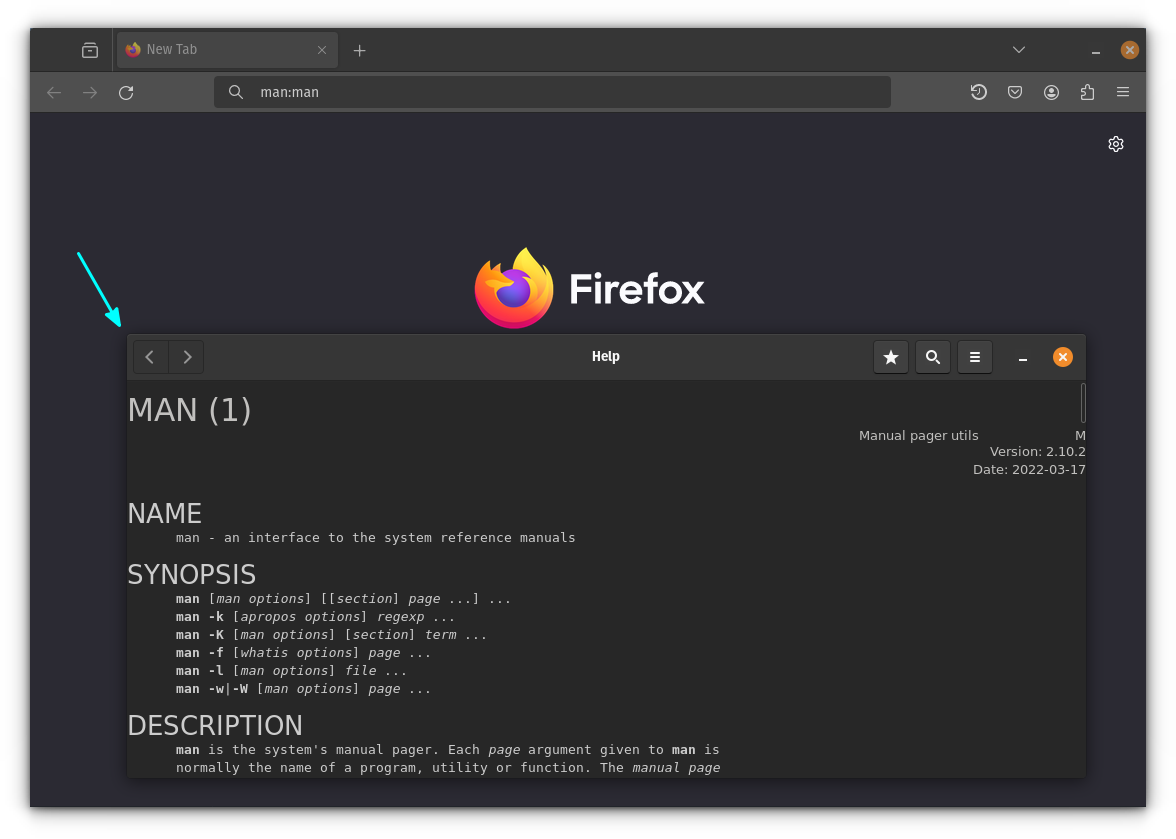Open Firefox View in the tab bar
The image size is (1176, 839).
(x=89, y=49)
